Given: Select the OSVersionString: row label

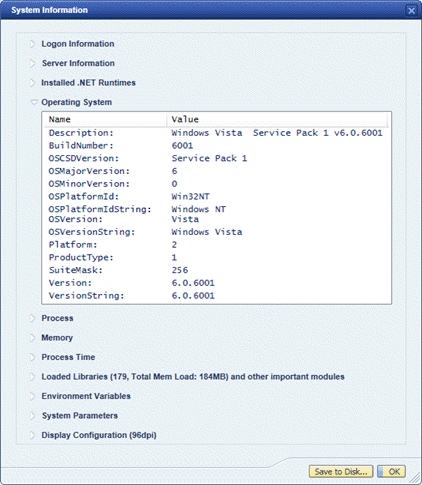Looking at the screenshot, I should pyautogui.click(x=92, y=232).
